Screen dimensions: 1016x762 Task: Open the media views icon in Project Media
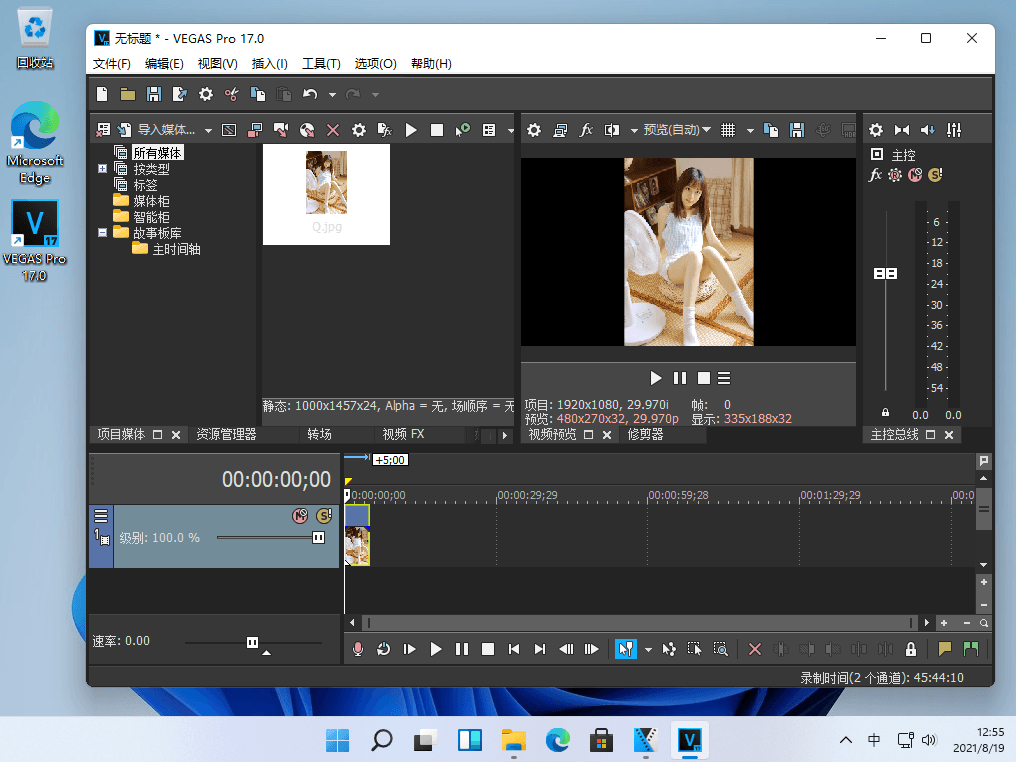(x=489, y=130)
